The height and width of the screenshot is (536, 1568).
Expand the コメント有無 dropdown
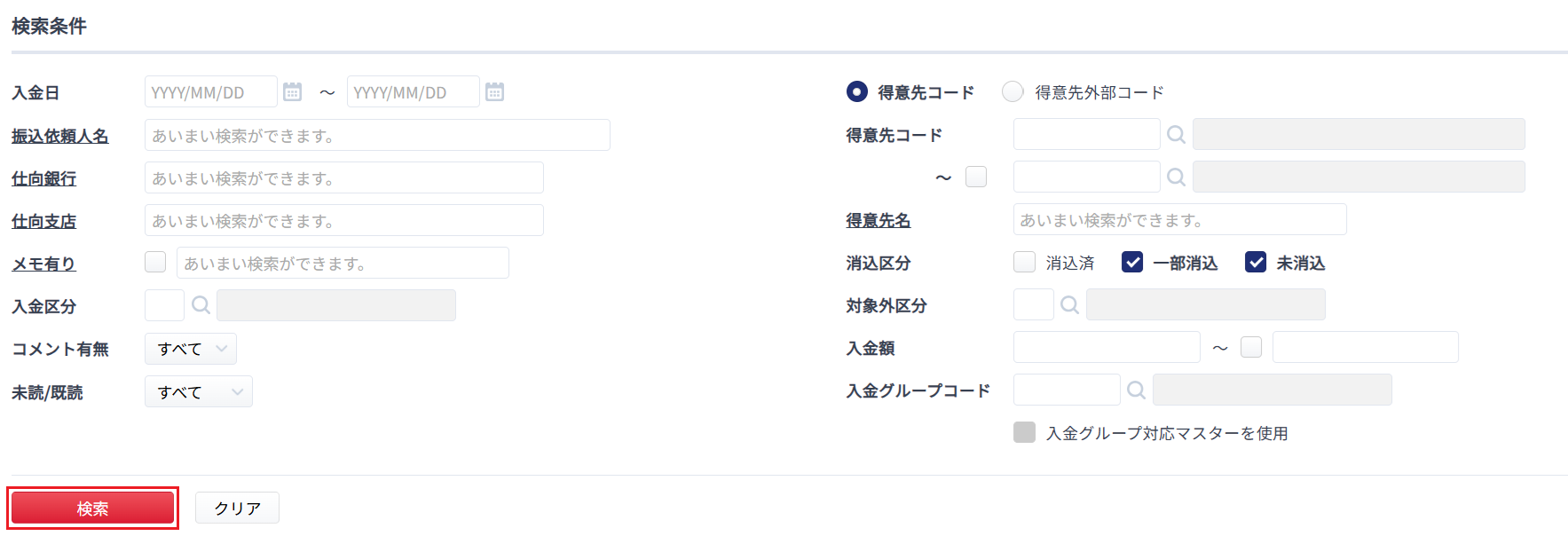191,349
